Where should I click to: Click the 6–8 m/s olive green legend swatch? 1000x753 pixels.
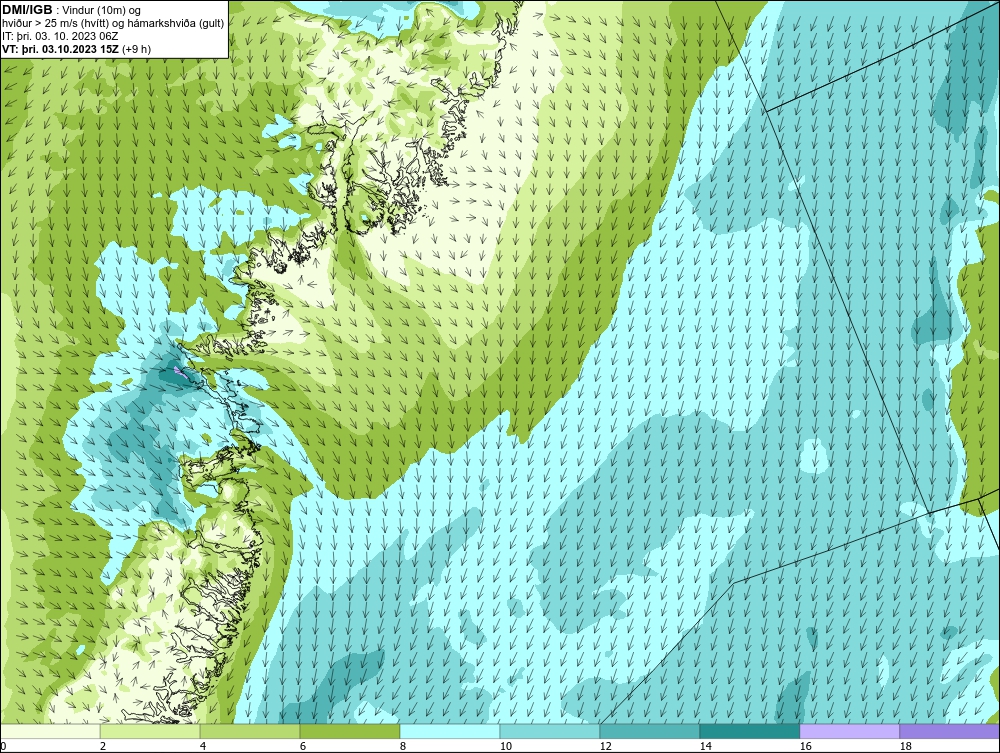[x=349, y=731]
